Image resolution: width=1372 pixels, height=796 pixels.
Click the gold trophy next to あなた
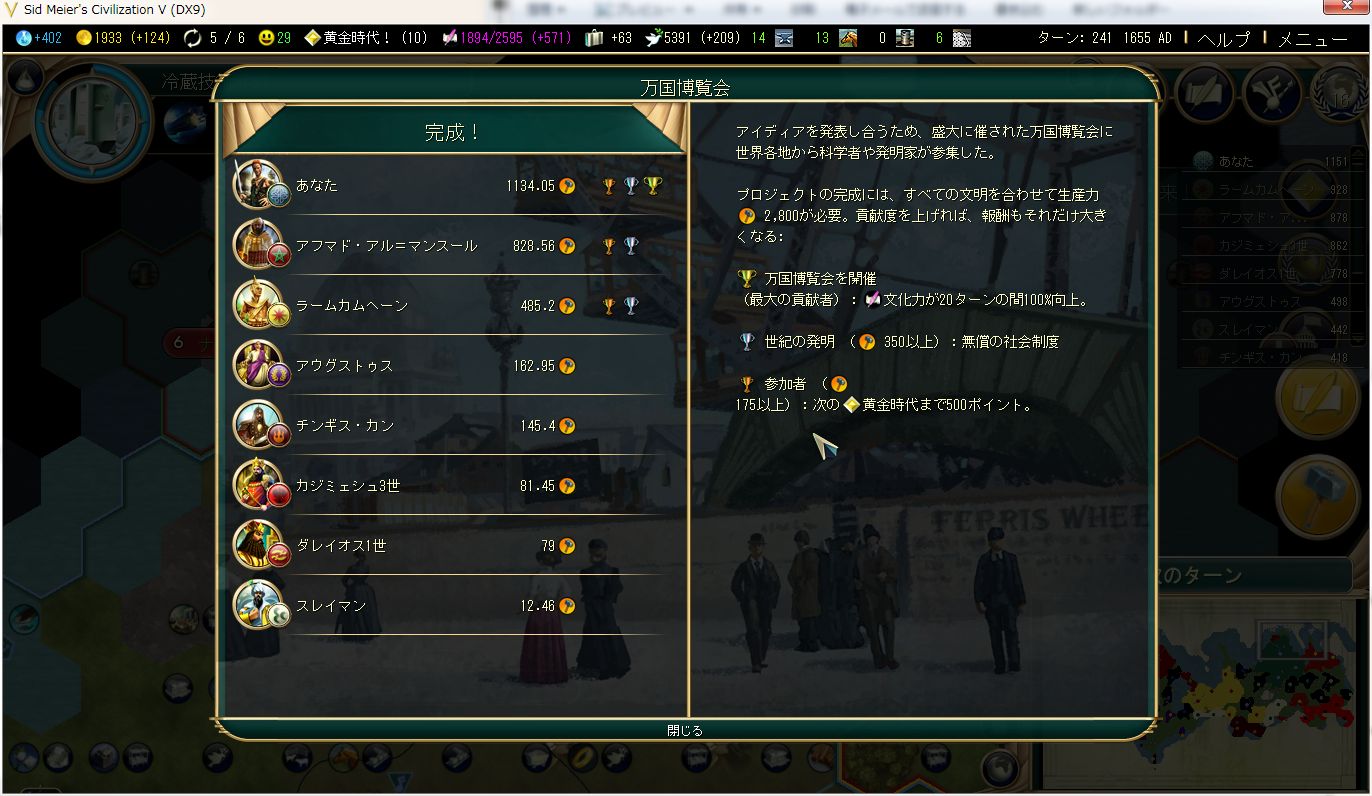pyautogui.click(x=653, y=185)
